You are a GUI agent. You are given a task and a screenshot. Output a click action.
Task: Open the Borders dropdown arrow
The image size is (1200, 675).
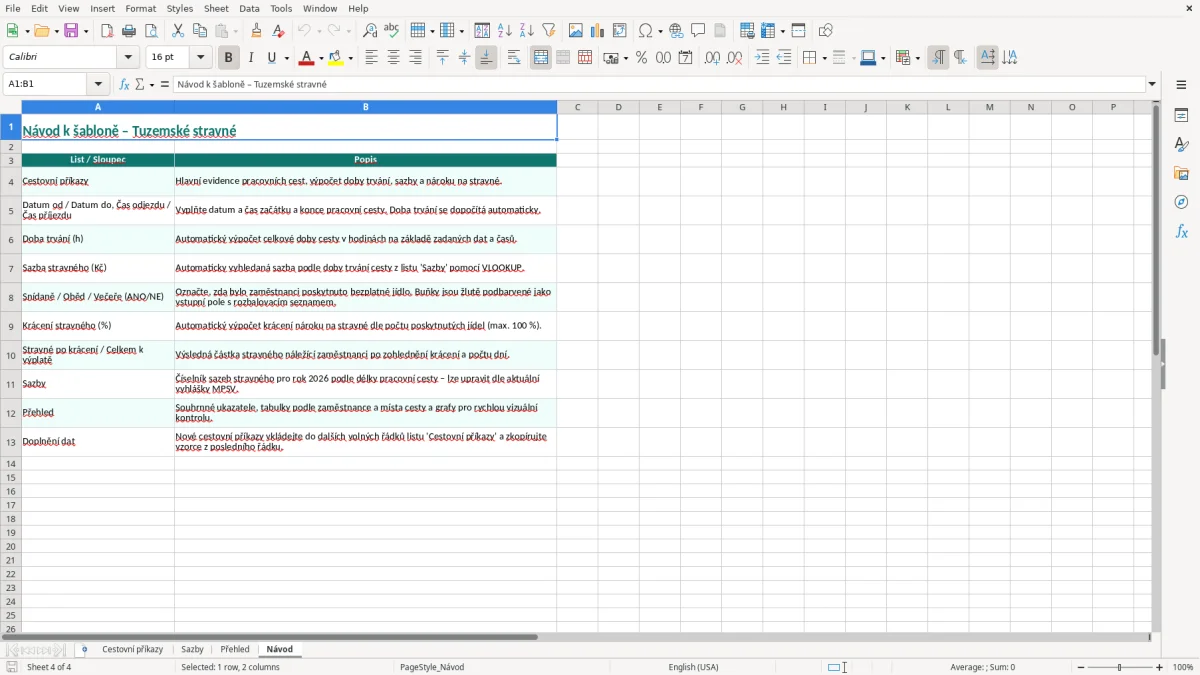[823, 58]
